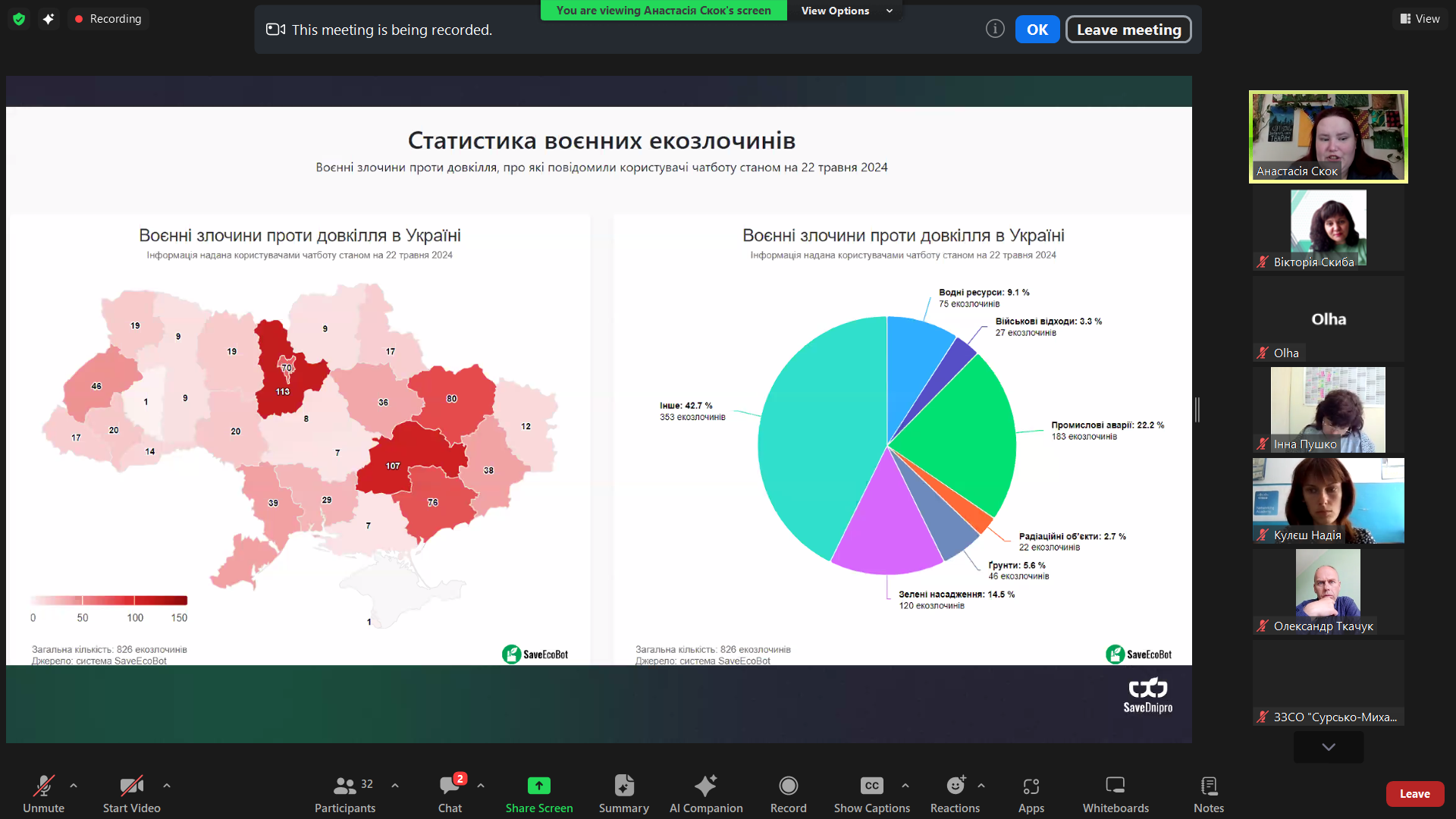Click the Leave meeting button in banner
Viewport: 1456px width, 819px height.
[x=1128, y=30]
